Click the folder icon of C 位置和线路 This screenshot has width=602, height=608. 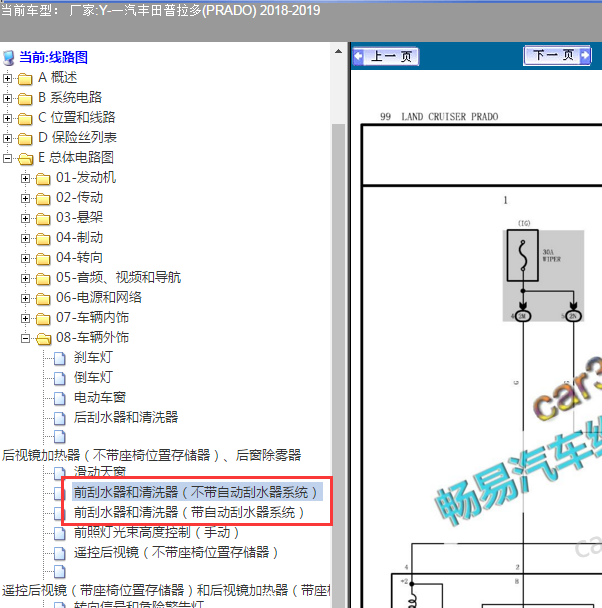point(25,119)
